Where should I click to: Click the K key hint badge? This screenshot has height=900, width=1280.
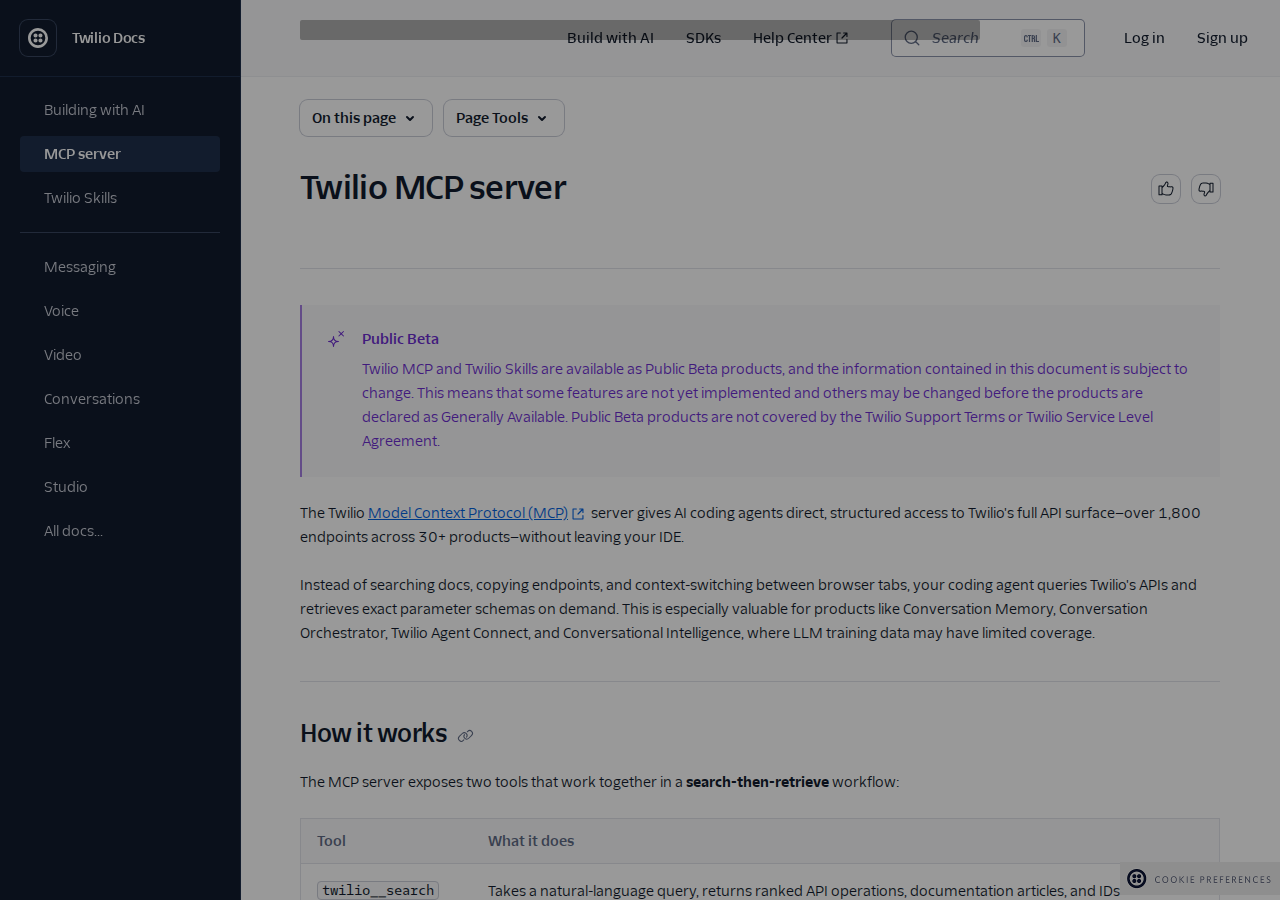pos(1057,38)
